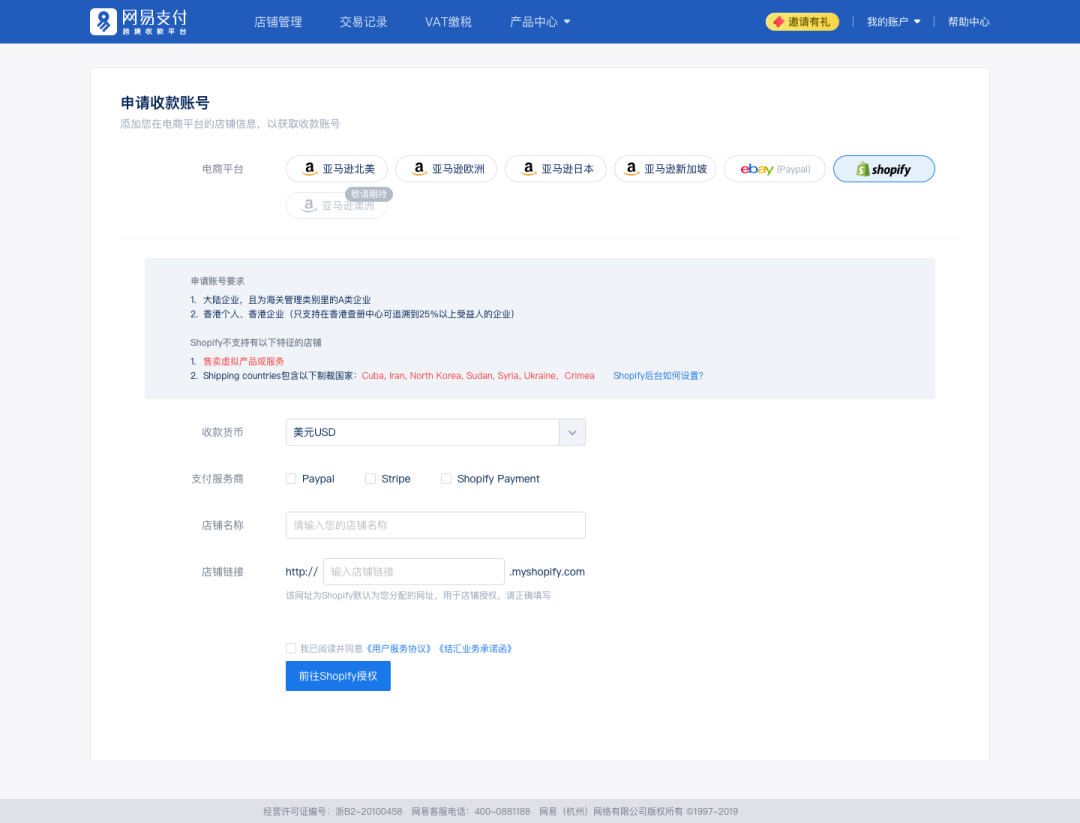This screenshot has width=1080, height=823.
Task: Click the 前往Shopify授权 button
Action: (x=337, y=676)
